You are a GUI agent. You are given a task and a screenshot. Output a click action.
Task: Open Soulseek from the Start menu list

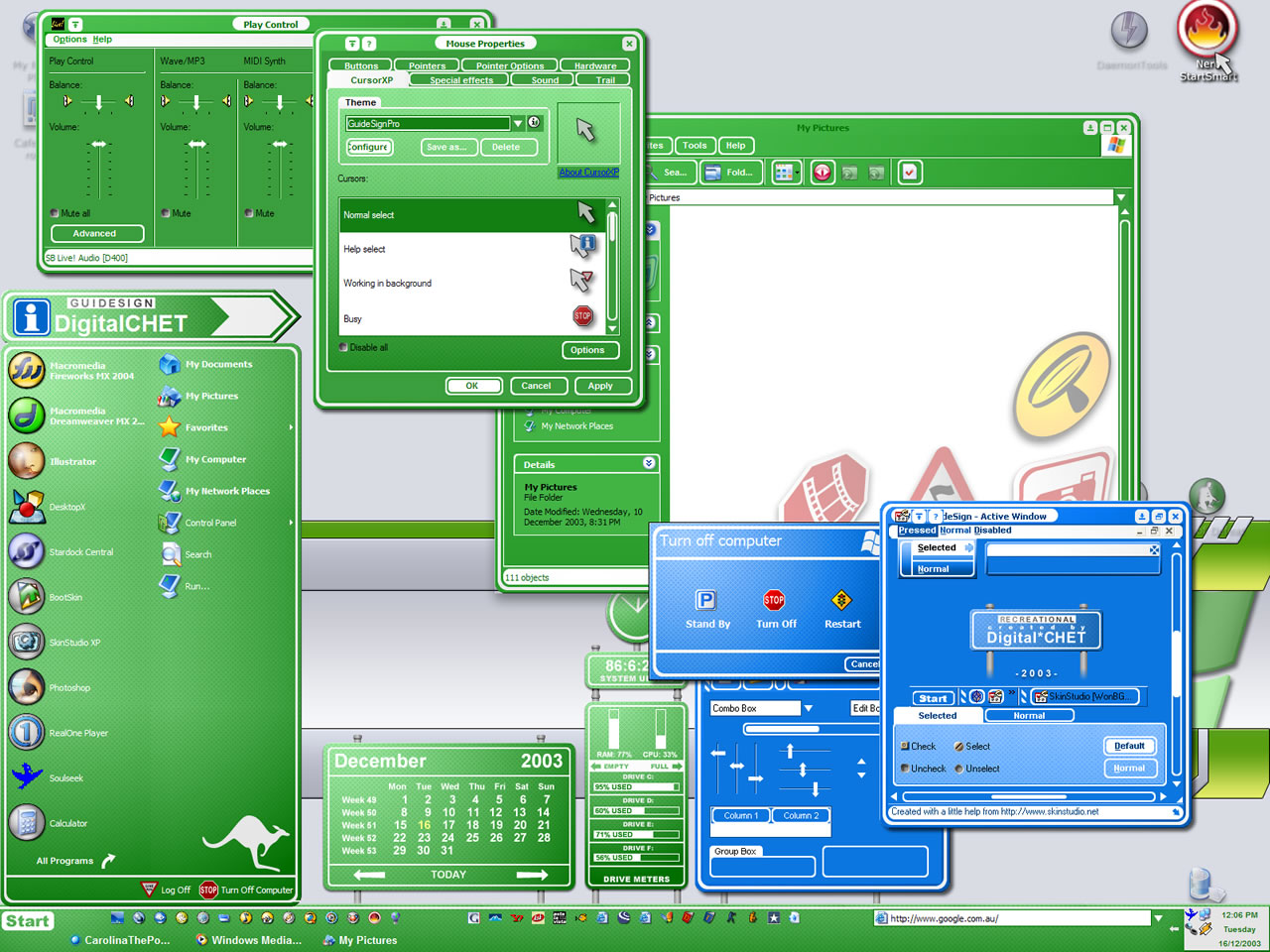coord(28,777)
